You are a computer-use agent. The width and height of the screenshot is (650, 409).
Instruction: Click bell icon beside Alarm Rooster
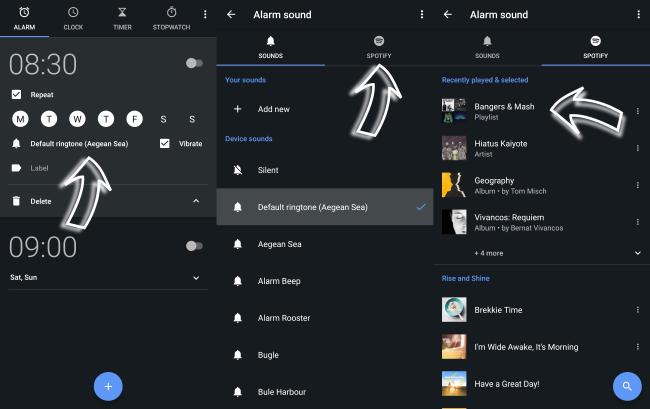coord(238,318)
